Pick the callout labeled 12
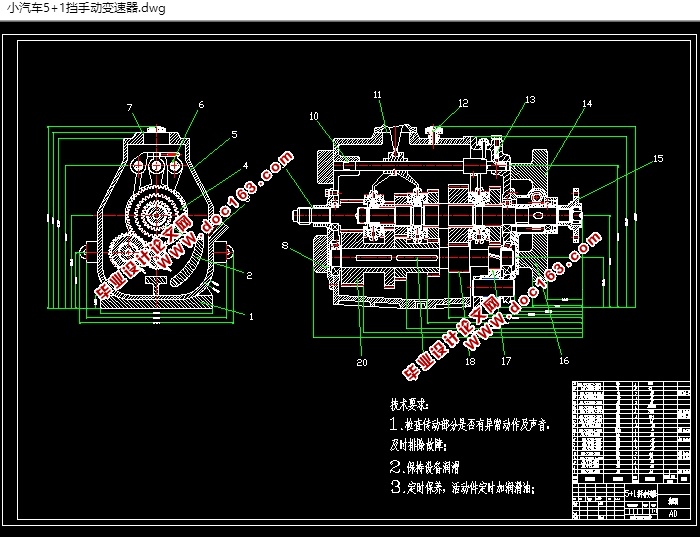The height and width of the screenshot is (537, 700). coord(463,103)
